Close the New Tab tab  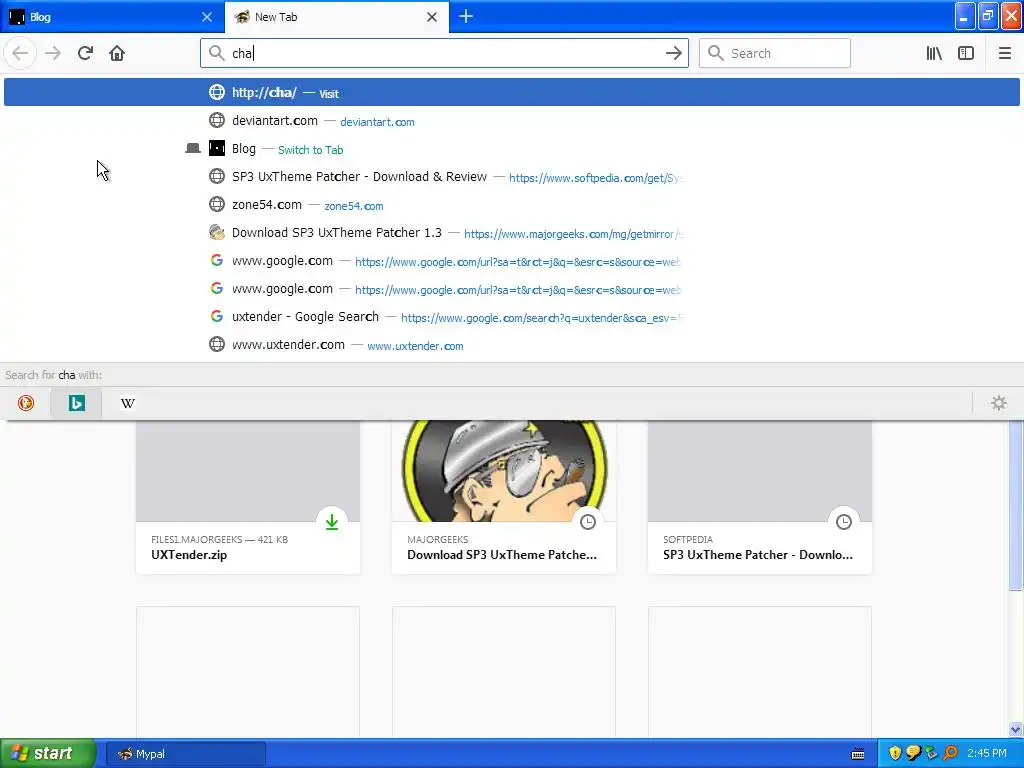coord(432,17)
